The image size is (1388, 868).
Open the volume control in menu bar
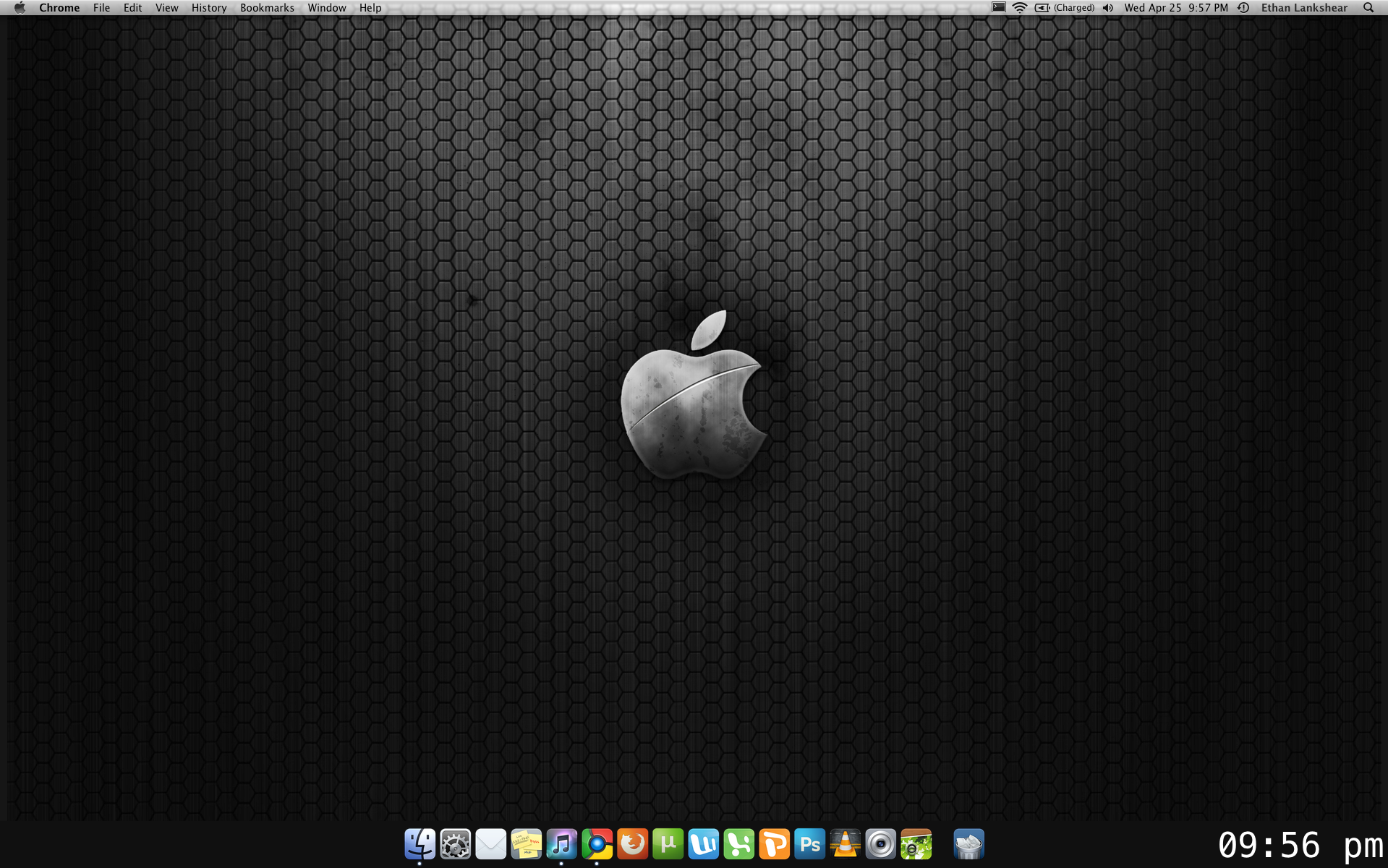[x=1108, y=8]
